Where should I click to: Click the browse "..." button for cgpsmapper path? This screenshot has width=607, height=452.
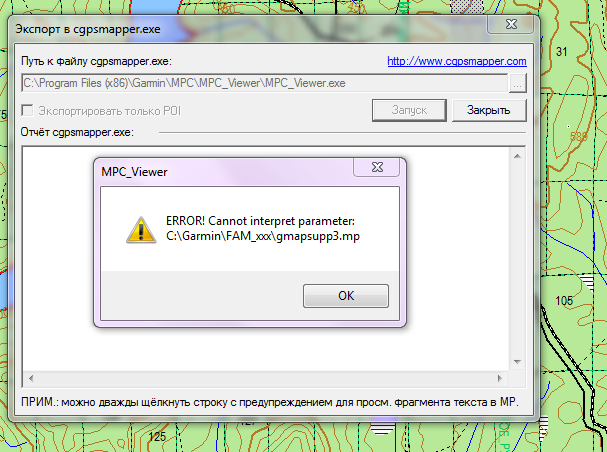[517, 83]
